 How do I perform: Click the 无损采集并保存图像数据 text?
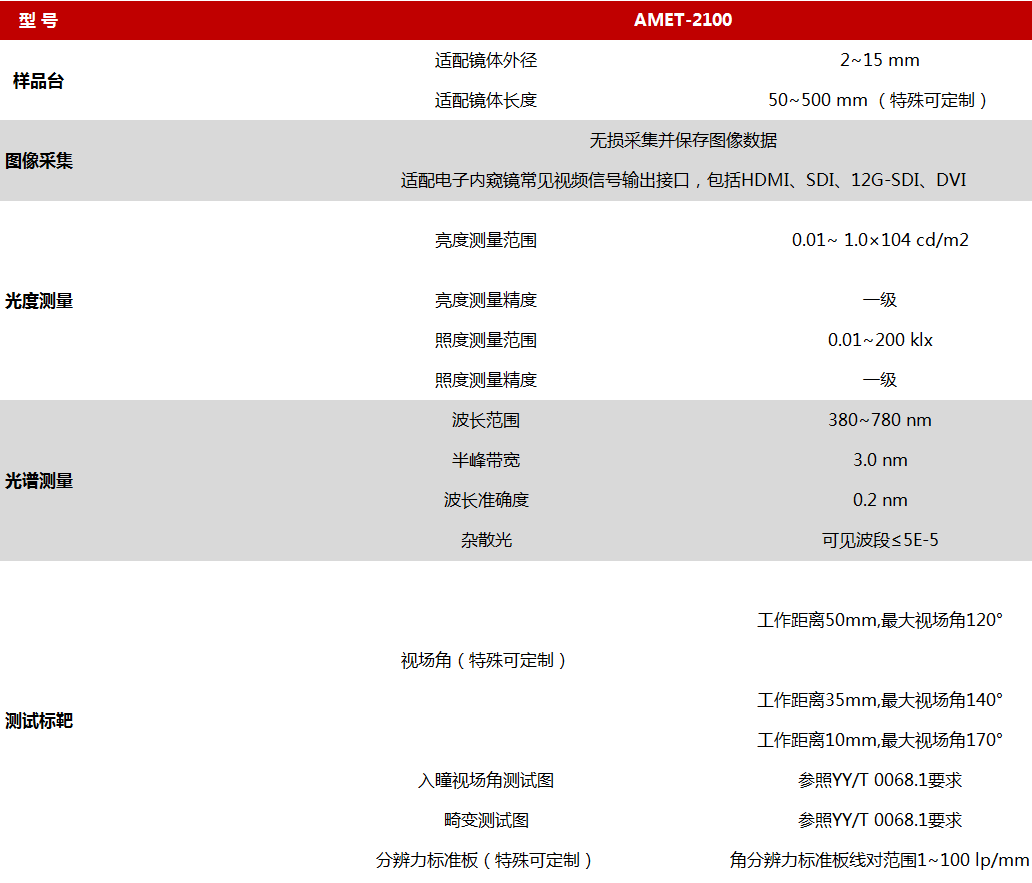[683, 140]
